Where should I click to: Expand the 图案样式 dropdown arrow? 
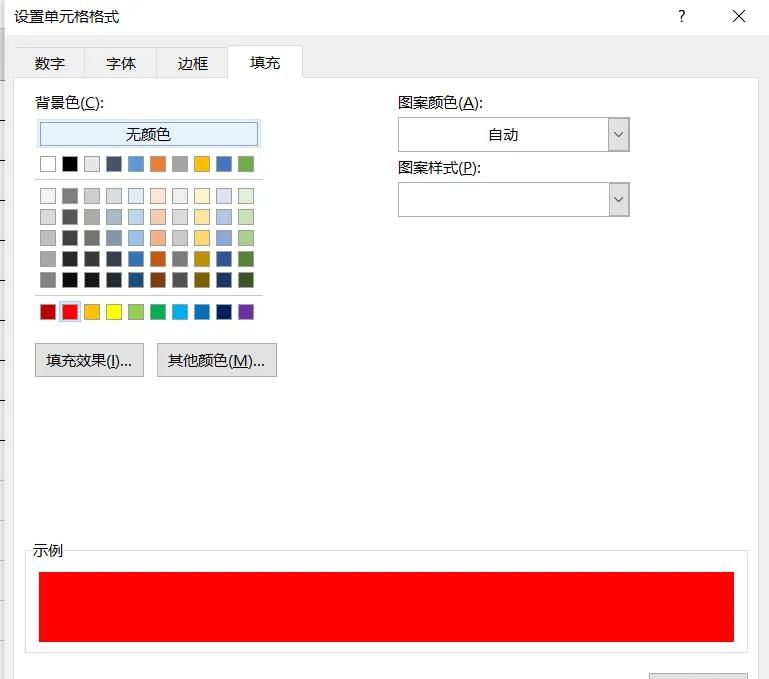click(x=618, y=200)
